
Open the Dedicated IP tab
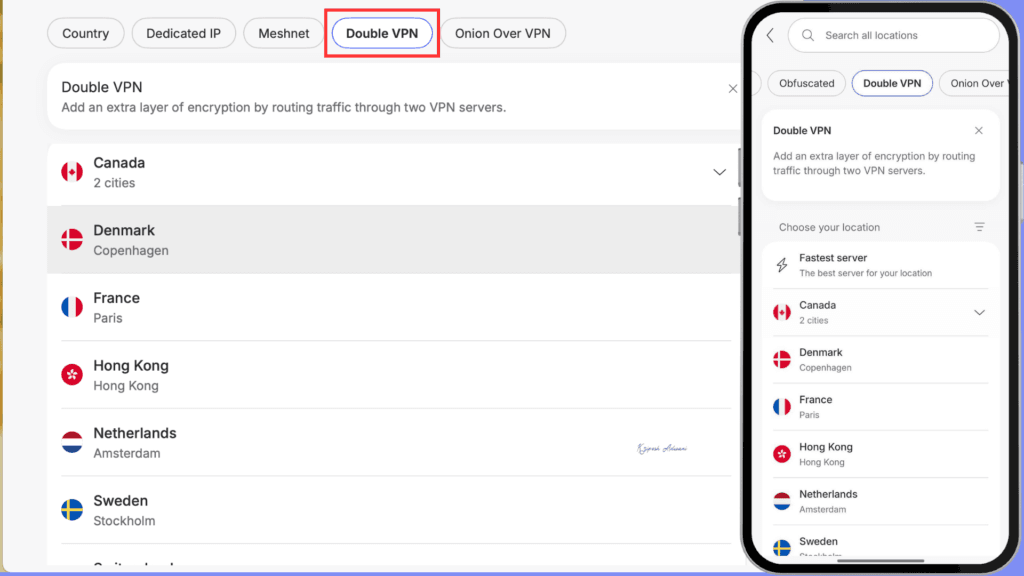[x=184, y=33]
